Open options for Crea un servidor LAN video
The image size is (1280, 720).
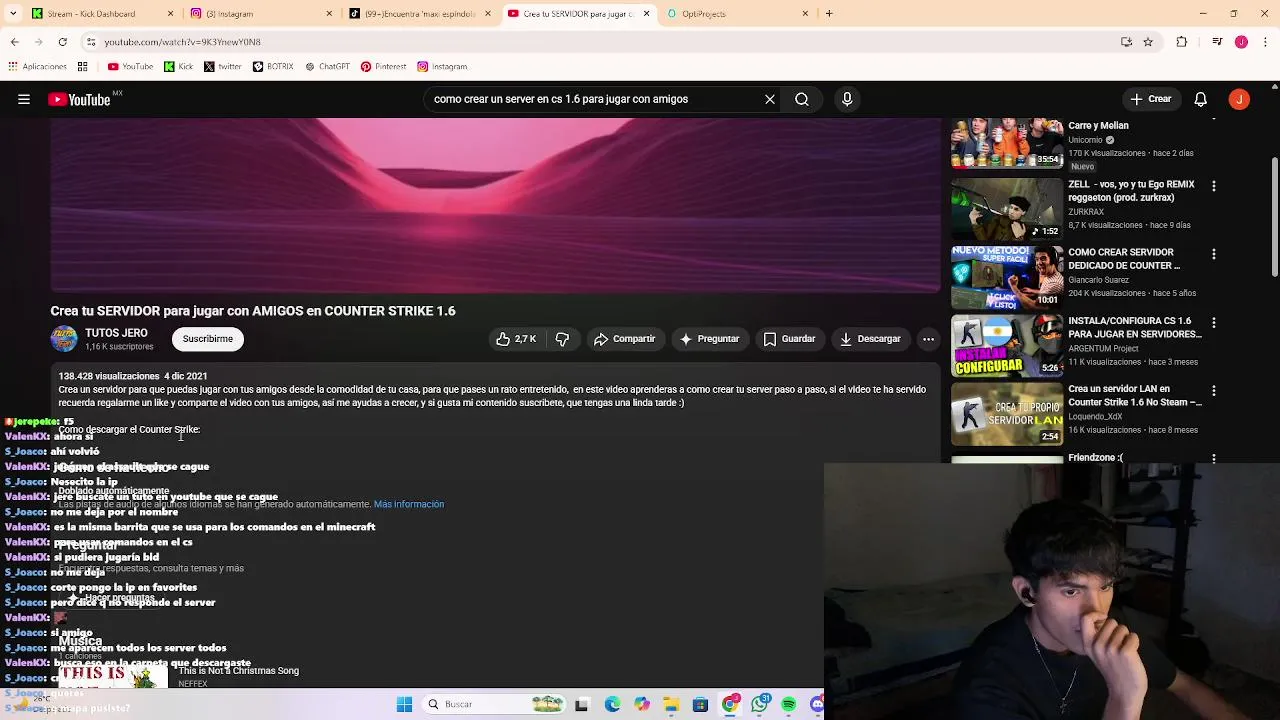[x=1214, y=390]
